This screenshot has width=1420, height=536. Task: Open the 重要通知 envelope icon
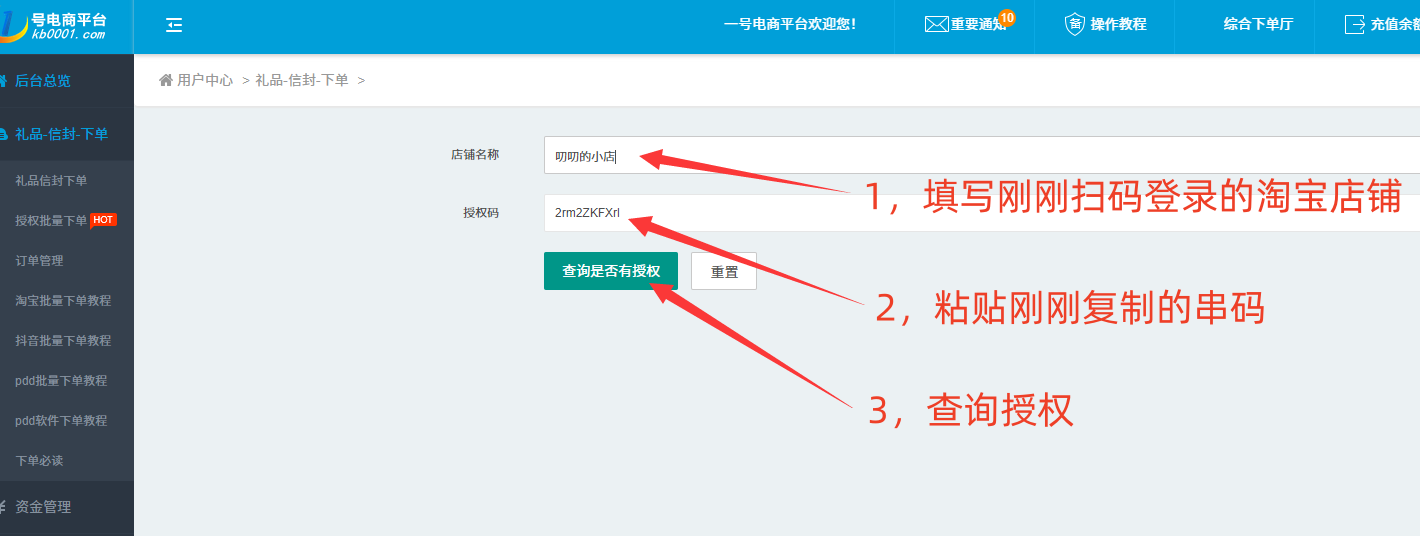936,25
